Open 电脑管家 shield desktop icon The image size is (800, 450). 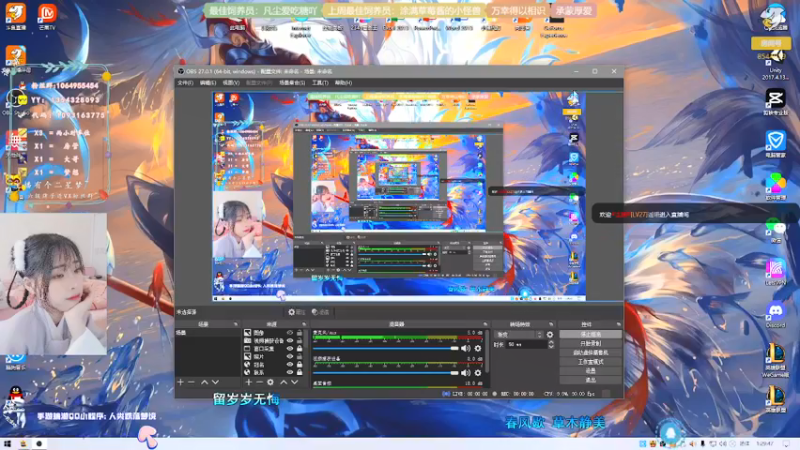tap(776, 144)
